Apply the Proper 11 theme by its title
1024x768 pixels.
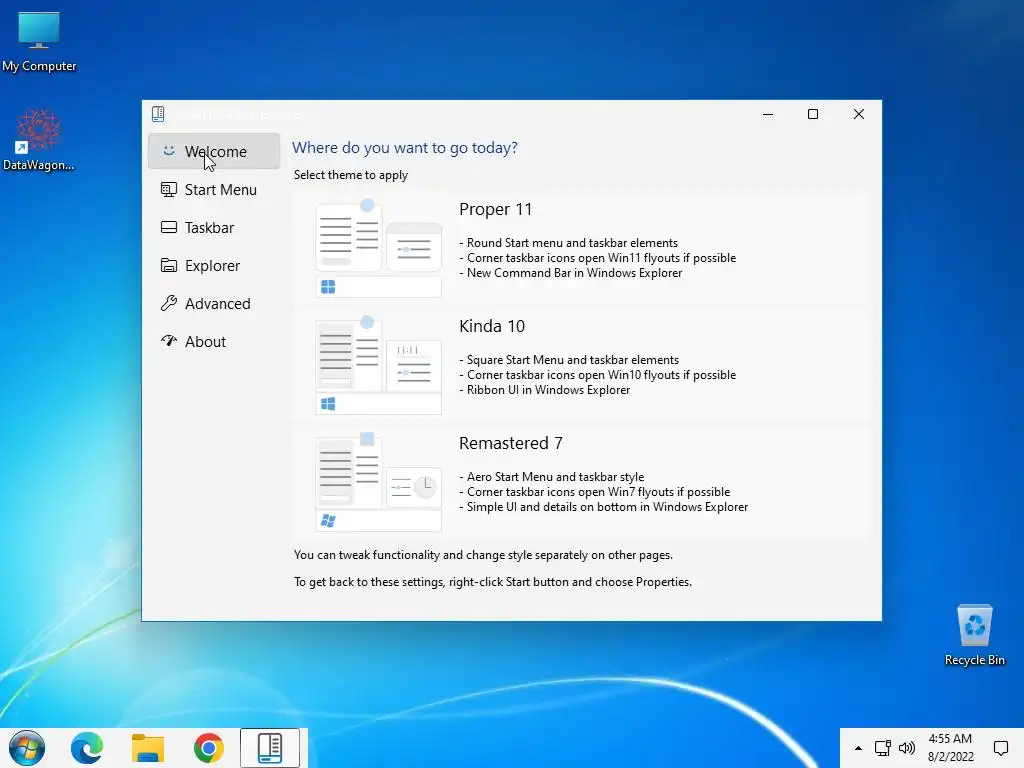tap(496, 209)
